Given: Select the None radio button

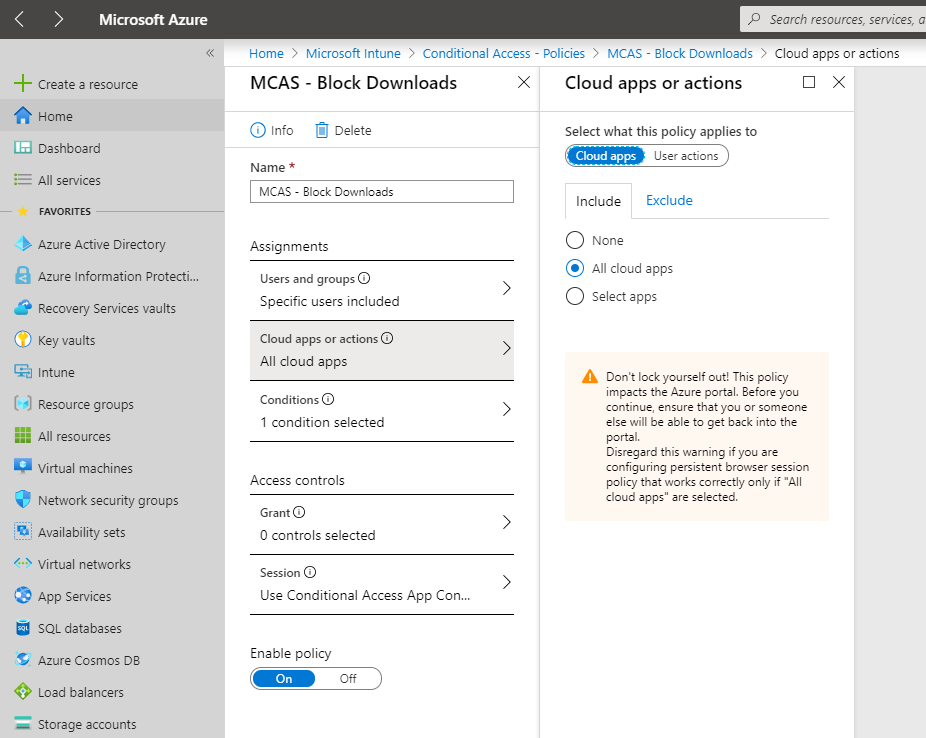Looking at the screenshot, I should [x=575, y=240].
